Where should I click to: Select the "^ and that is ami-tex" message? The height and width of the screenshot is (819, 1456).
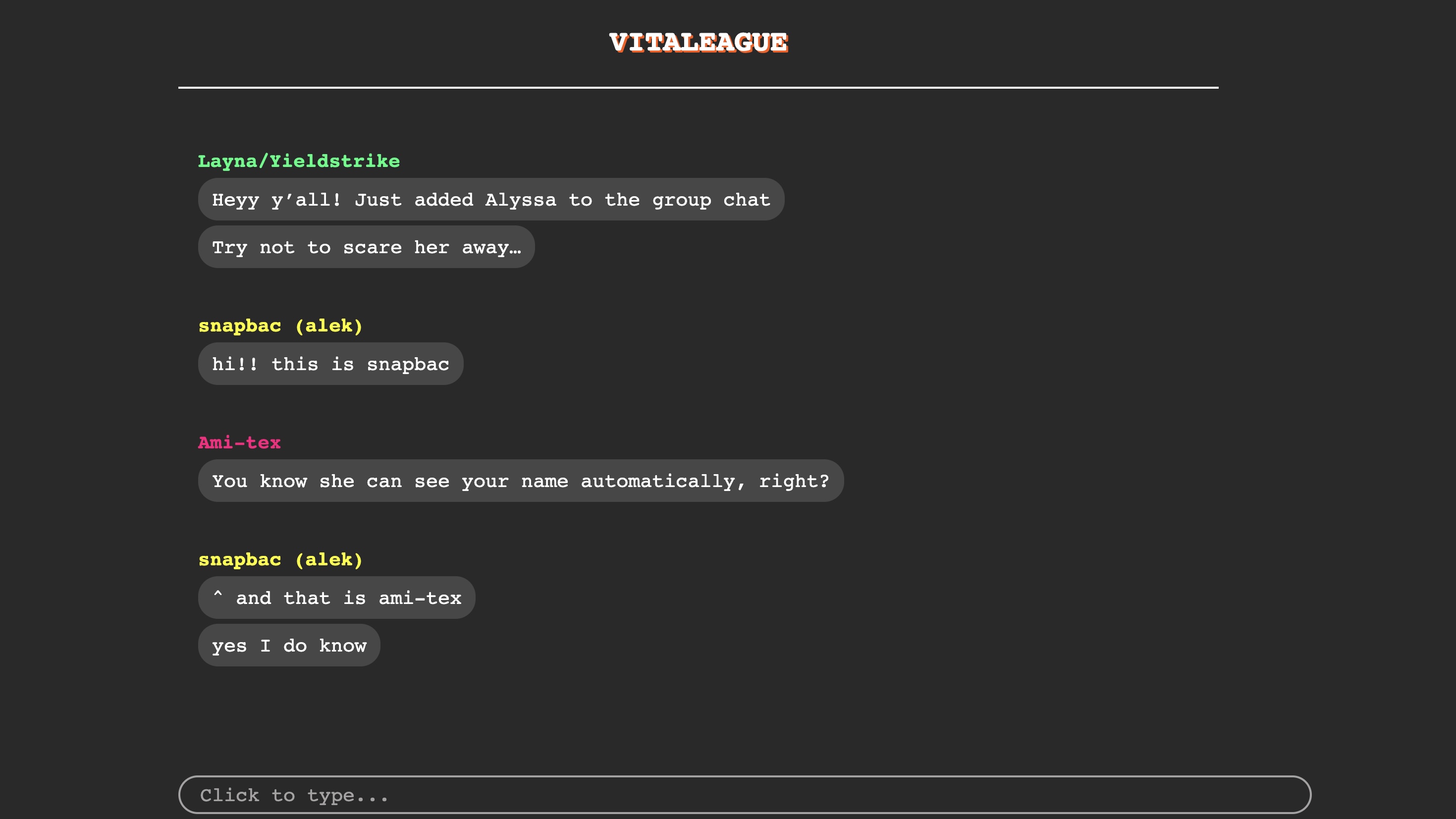(336, 598)
